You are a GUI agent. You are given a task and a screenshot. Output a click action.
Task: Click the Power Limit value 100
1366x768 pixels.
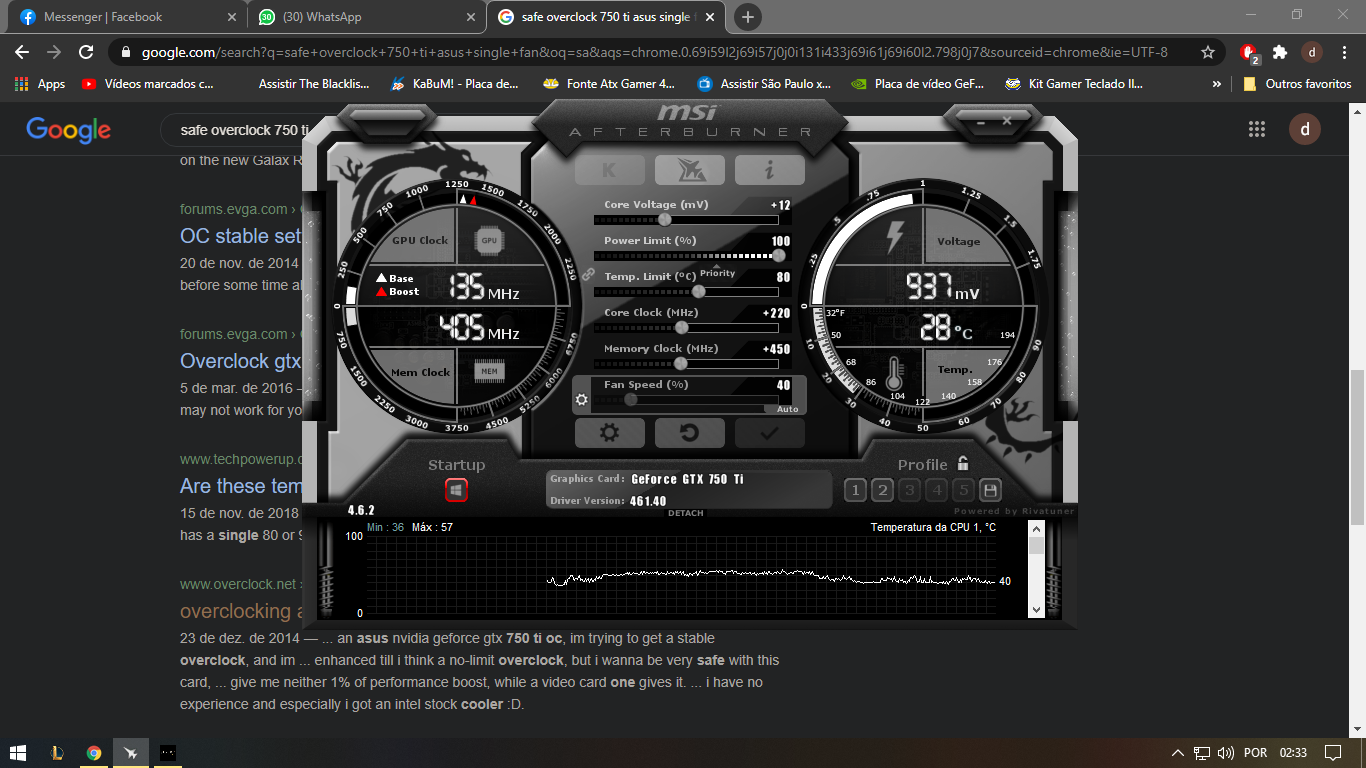(781, 241)
